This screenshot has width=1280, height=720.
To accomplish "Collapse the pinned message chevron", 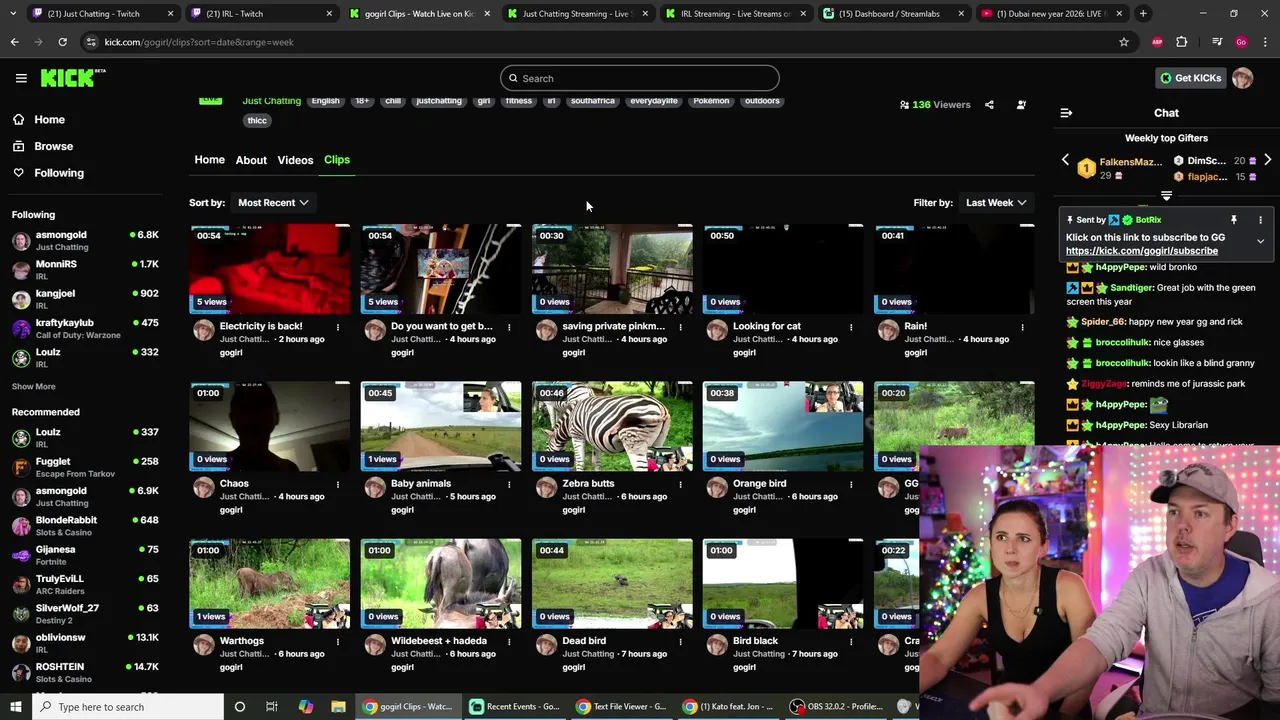I will (1260, 241).
